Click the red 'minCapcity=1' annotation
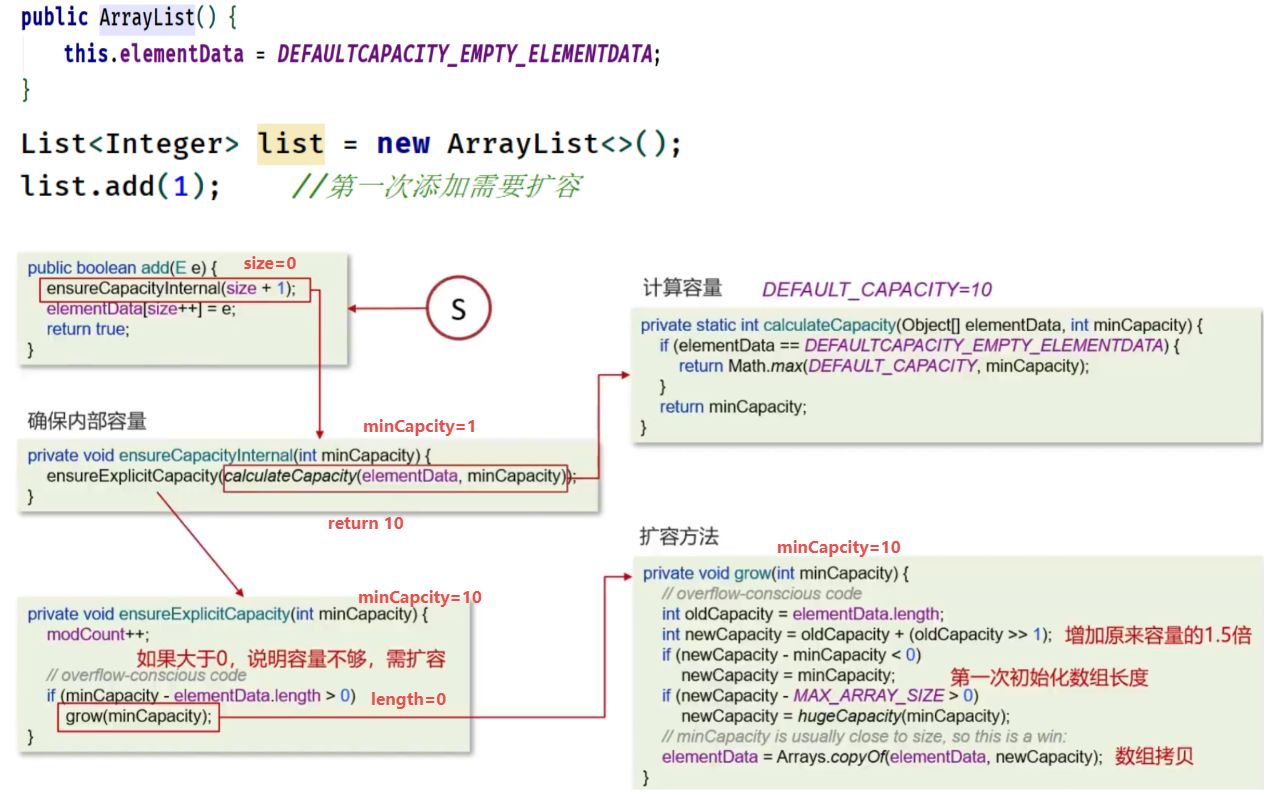The height and width of the screenshot is (795, 1275). pyautogui.click(x=419, y=426)
